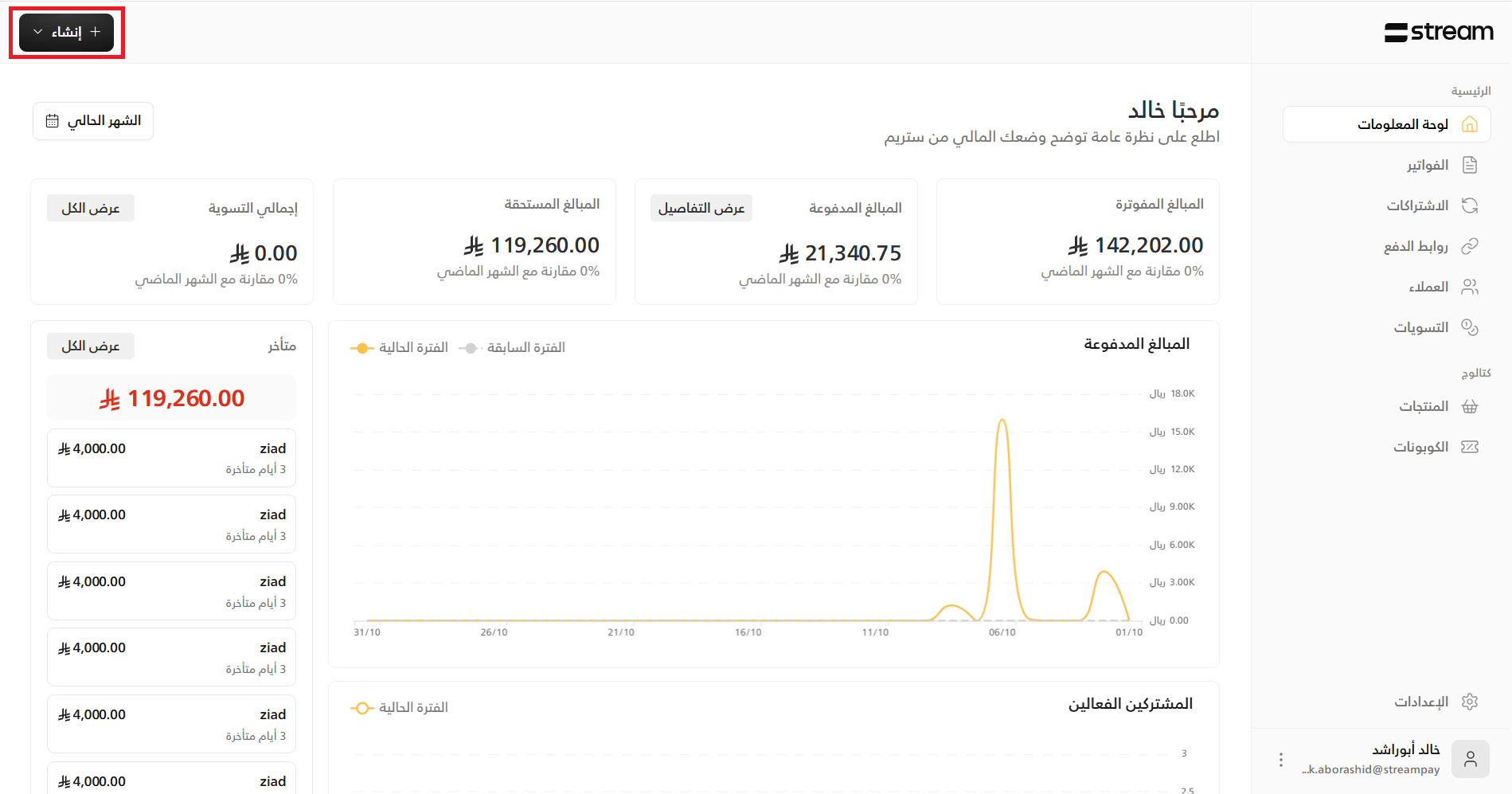Open first ziad overdue invoice entry
Image resolution: width=1512 pixels, height=794 pixels.
tap(171, 458)
